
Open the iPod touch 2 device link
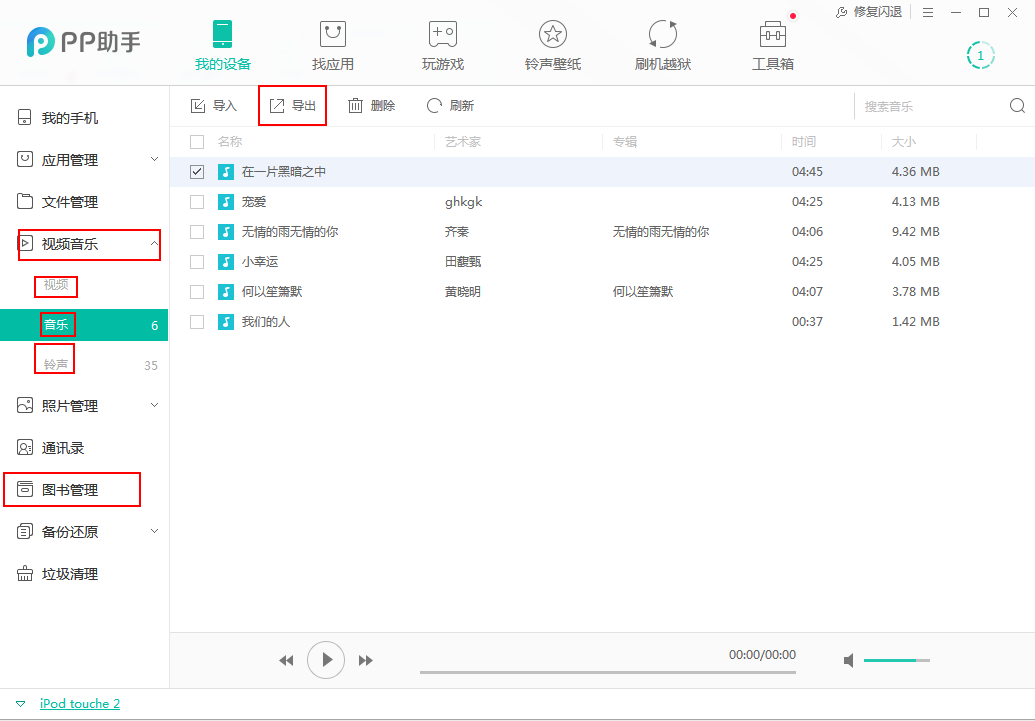point(79,703)
